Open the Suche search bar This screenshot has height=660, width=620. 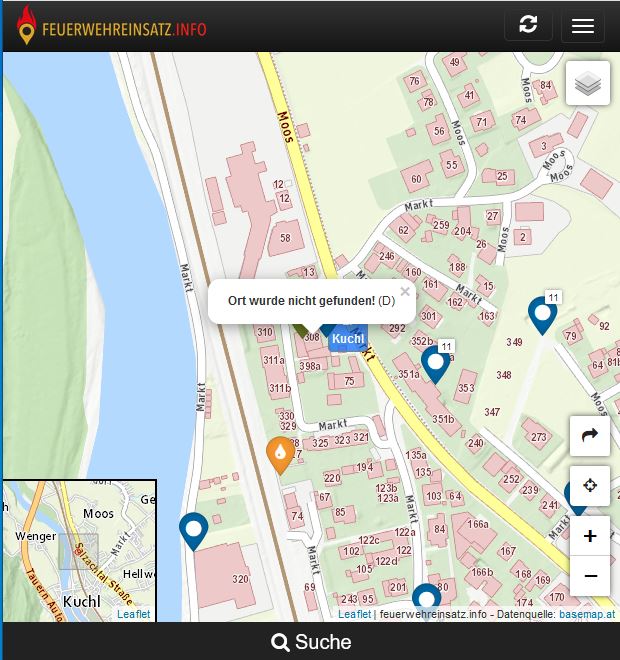click(311, 642)
